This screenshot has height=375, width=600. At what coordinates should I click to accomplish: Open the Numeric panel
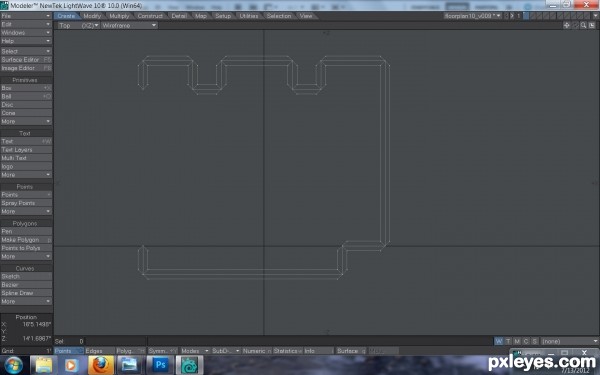257,351
